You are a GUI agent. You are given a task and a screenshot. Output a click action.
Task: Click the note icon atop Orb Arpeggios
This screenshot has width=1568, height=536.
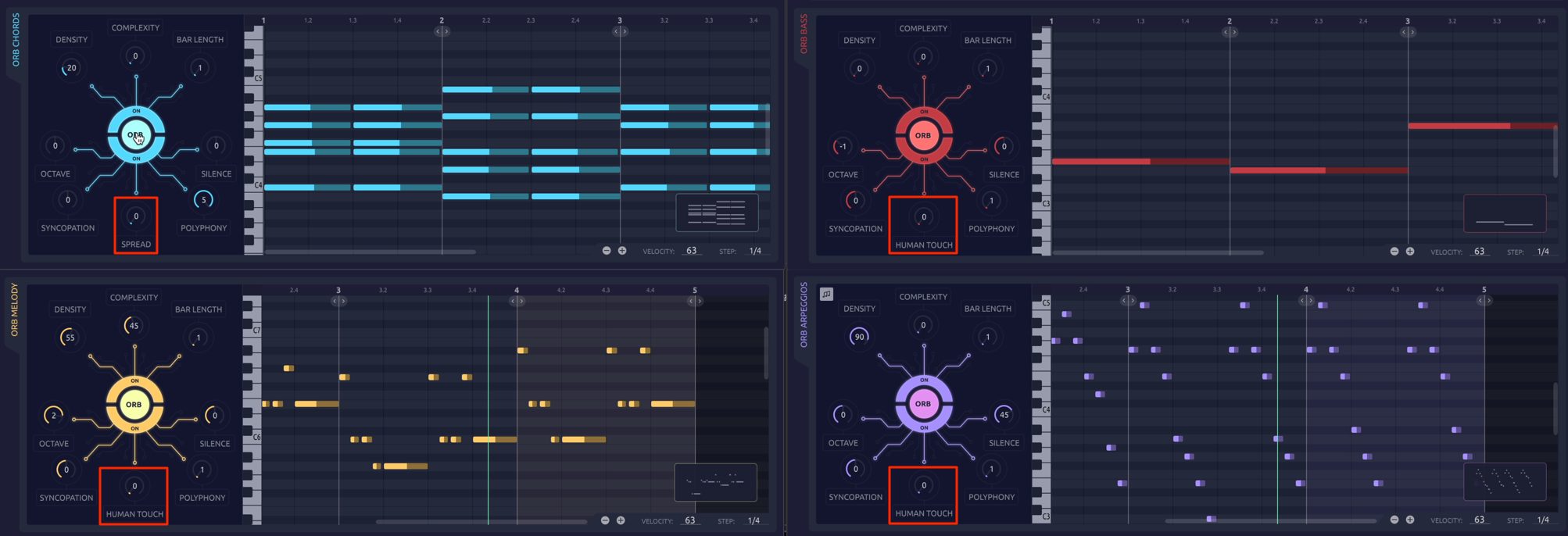(826, 294)
